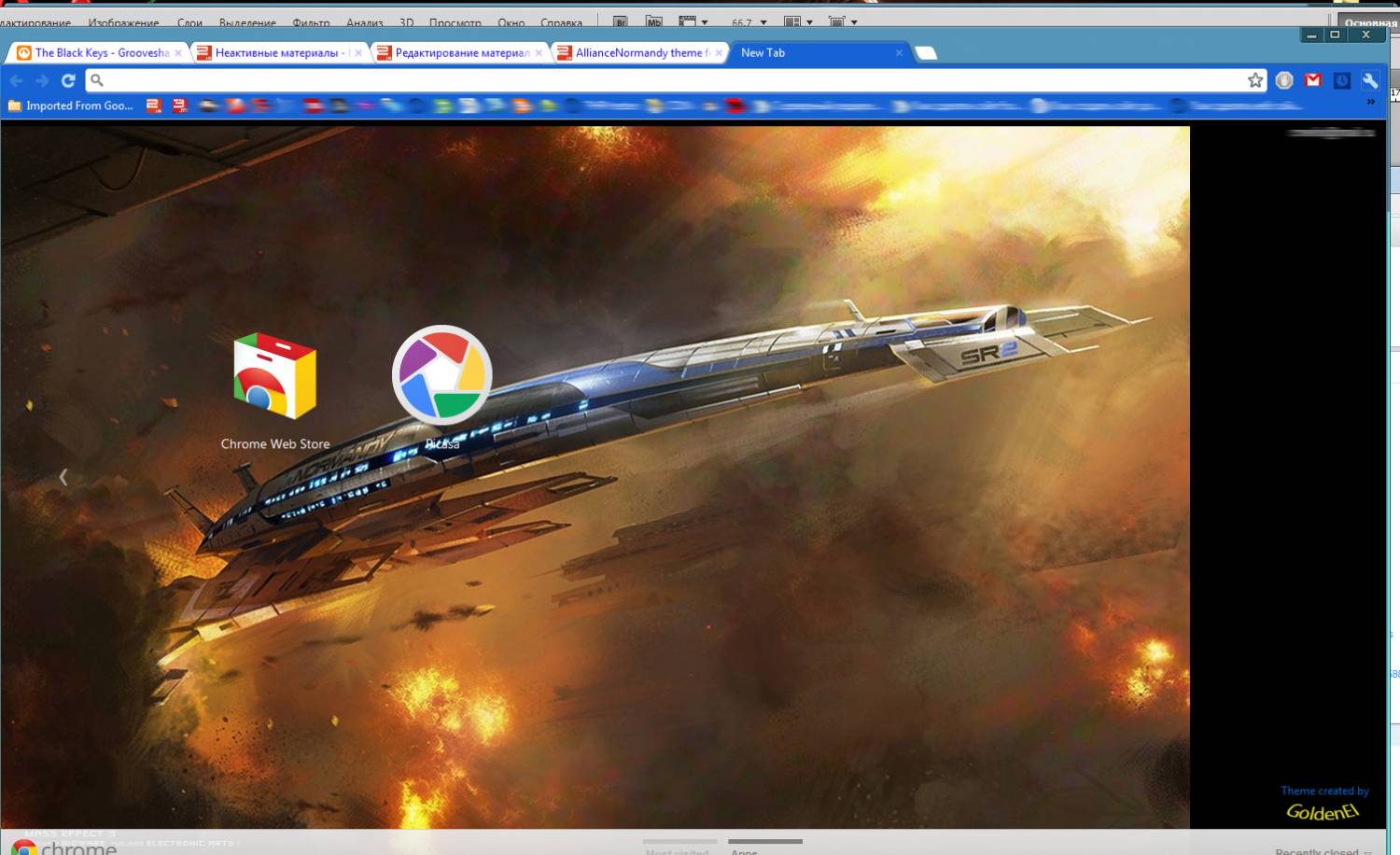Open Photoshop's Слои menu

tap(189, 22)
